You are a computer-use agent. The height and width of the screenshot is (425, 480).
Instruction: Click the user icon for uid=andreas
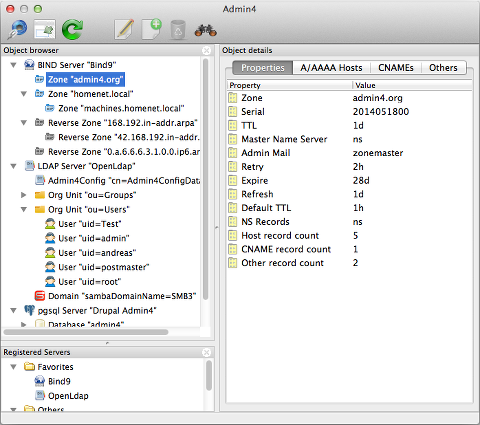tap(50, 253)
